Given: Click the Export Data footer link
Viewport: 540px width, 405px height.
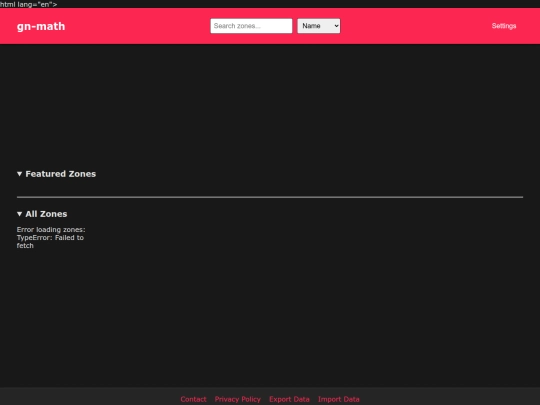Looking at the screenshot, I should pyautogui.click(x=289, y=399).
